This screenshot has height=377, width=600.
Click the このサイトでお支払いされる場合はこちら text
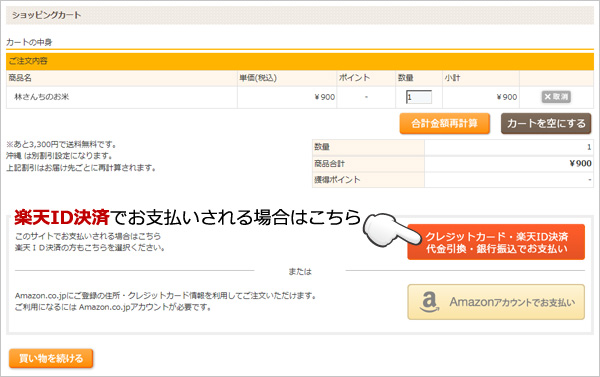(x=88, y=236)
